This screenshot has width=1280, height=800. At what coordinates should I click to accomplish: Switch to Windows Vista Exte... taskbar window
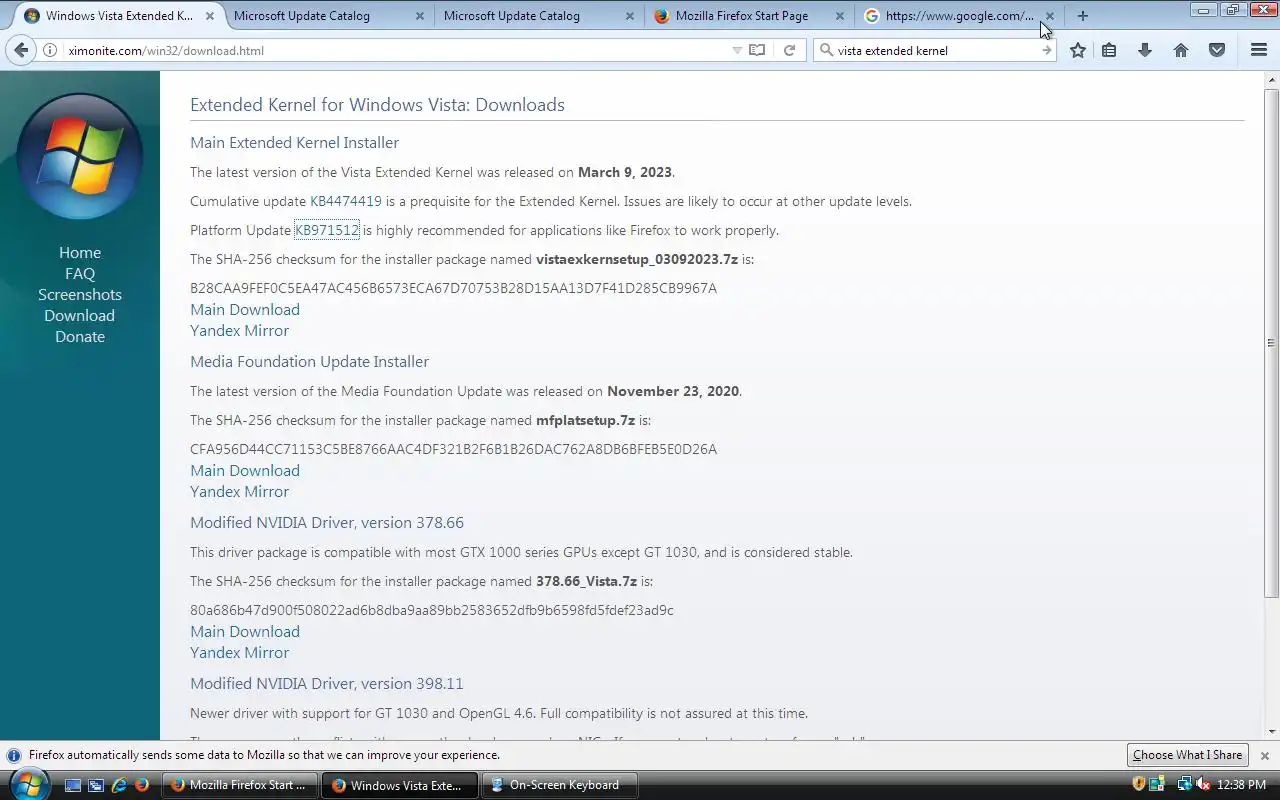pos(400,785)
